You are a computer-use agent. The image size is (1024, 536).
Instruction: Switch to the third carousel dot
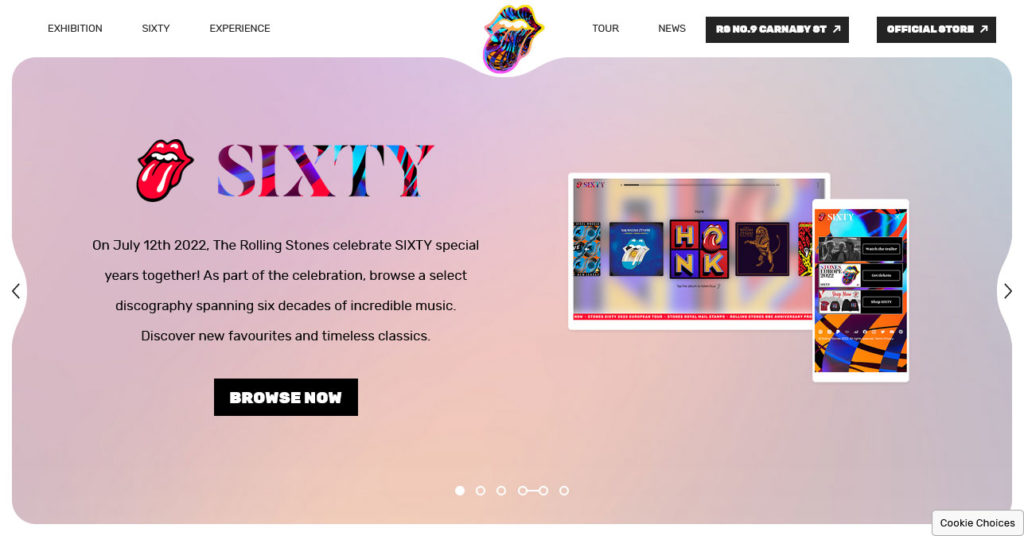point(501,490)
